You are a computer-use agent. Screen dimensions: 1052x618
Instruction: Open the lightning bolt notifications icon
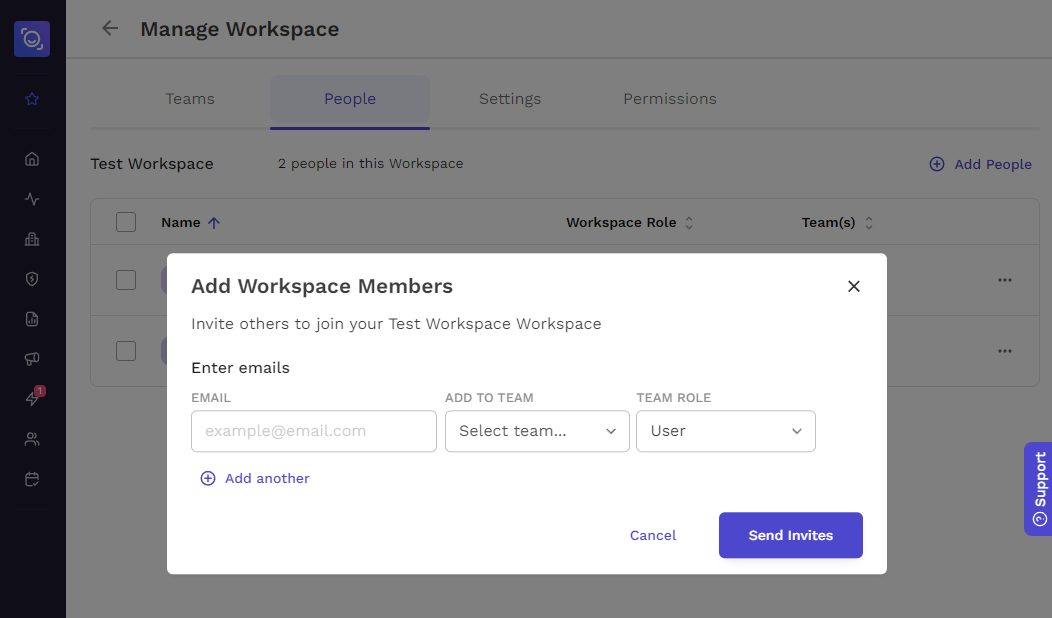tap(32, 399)
